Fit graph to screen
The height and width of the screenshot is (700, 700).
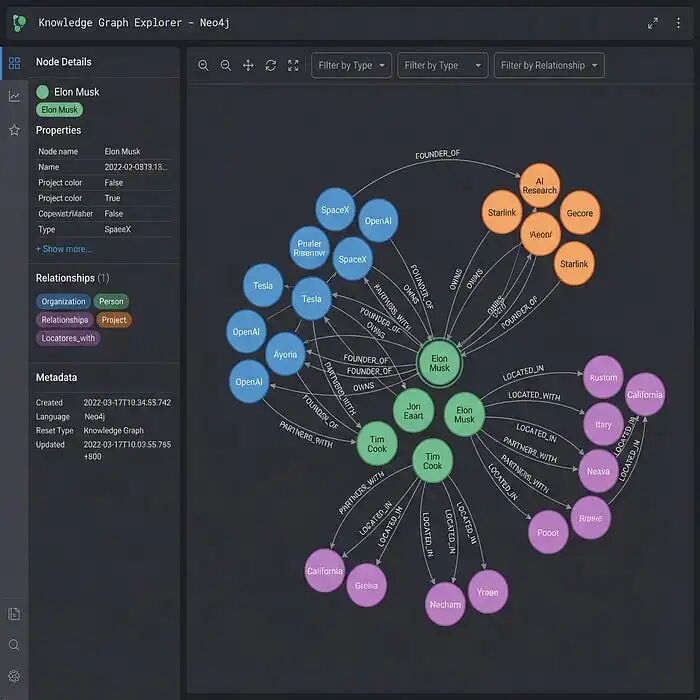tap(293, 66)
